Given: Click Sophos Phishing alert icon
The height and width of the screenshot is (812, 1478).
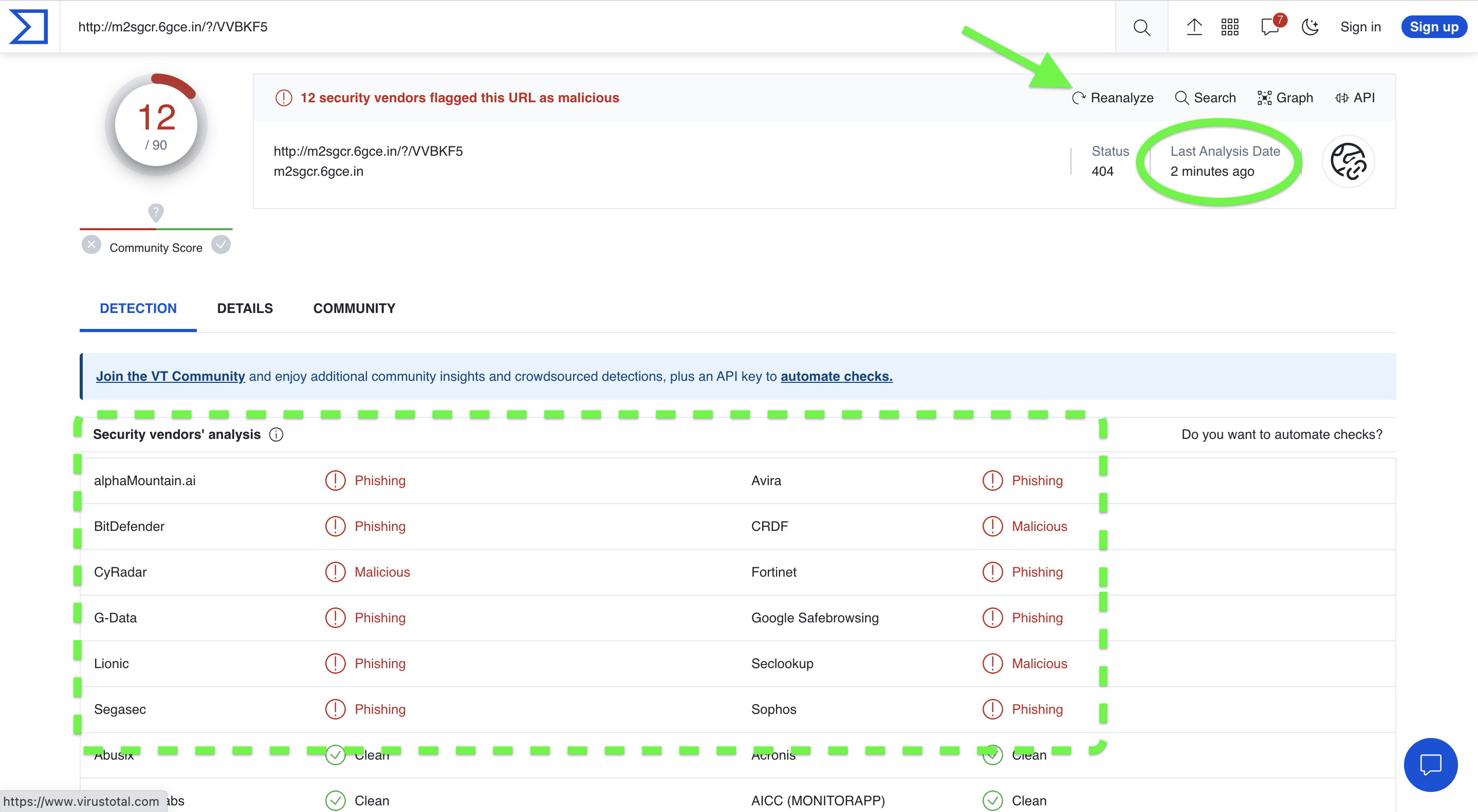Looking at the screenshot, I should click(x=992, y=709).
